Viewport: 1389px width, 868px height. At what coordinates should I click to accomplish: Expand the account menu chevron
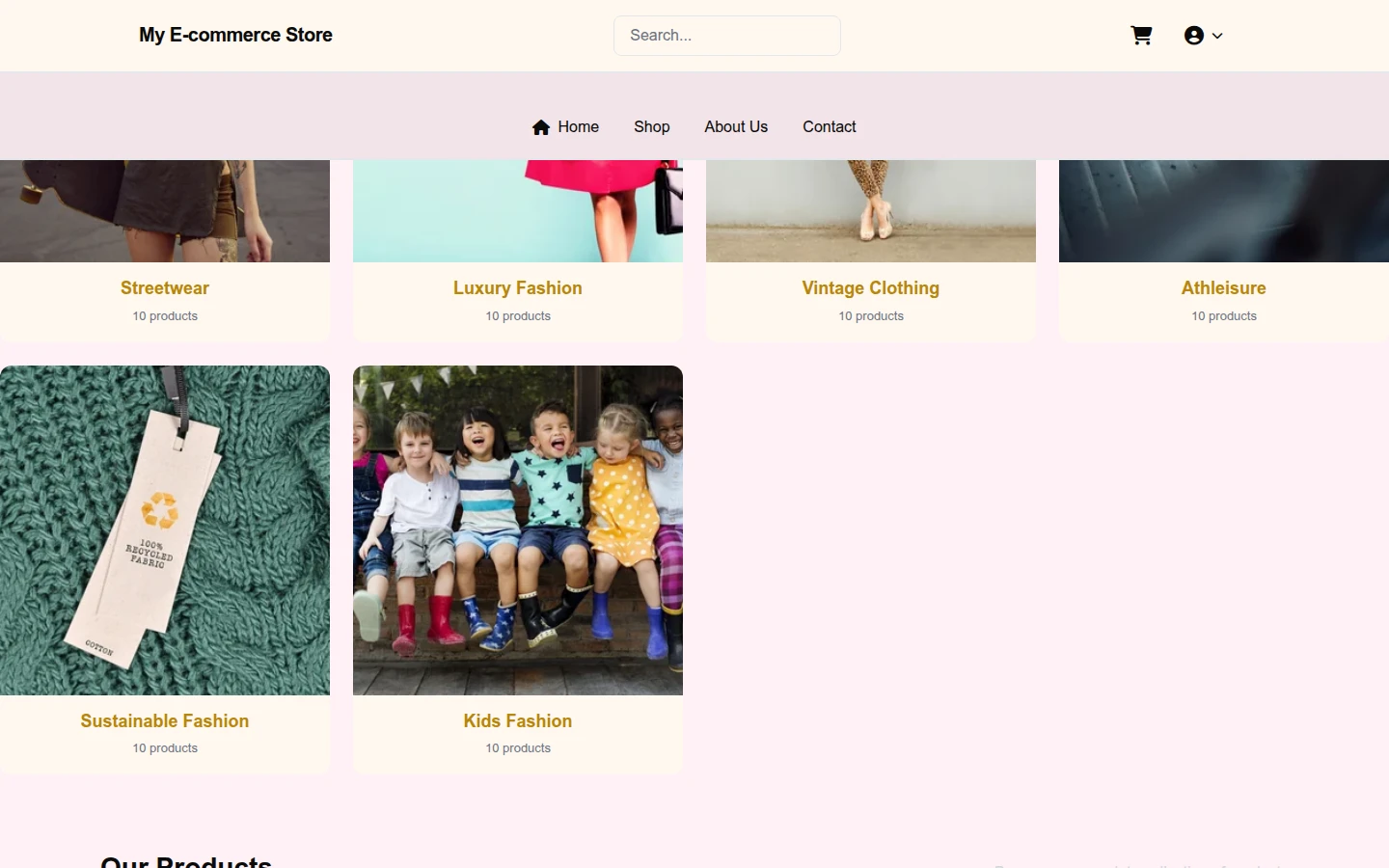[x=1217, y=36]
